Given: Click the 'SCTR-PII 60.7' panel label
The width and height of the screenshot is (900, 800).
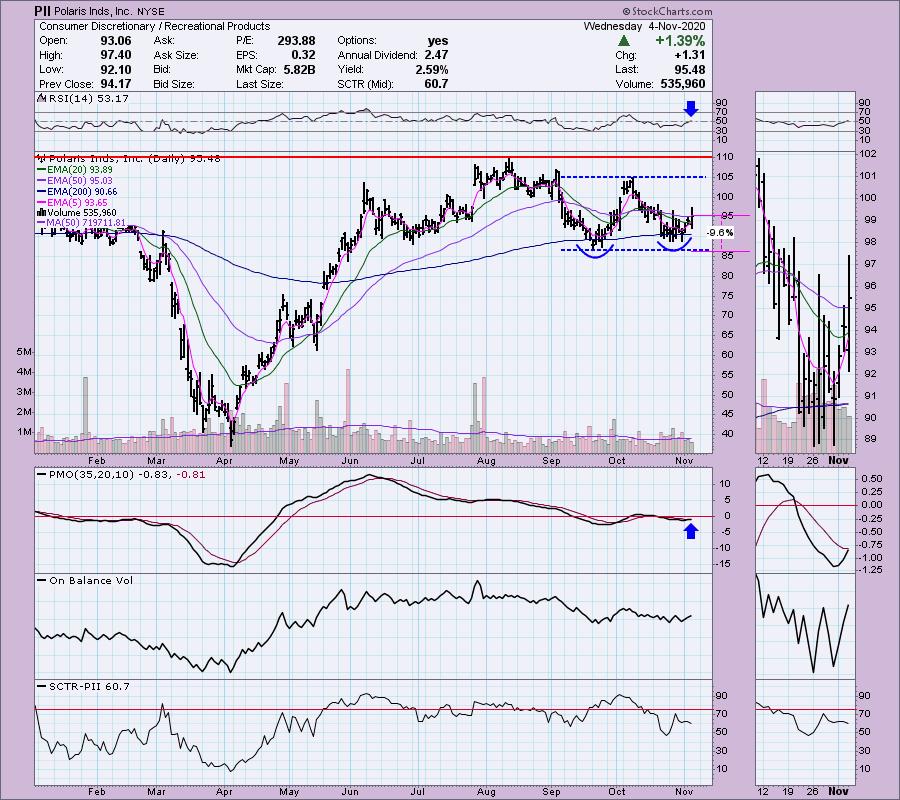Looking at the screenshot, I should pos(89,686).
